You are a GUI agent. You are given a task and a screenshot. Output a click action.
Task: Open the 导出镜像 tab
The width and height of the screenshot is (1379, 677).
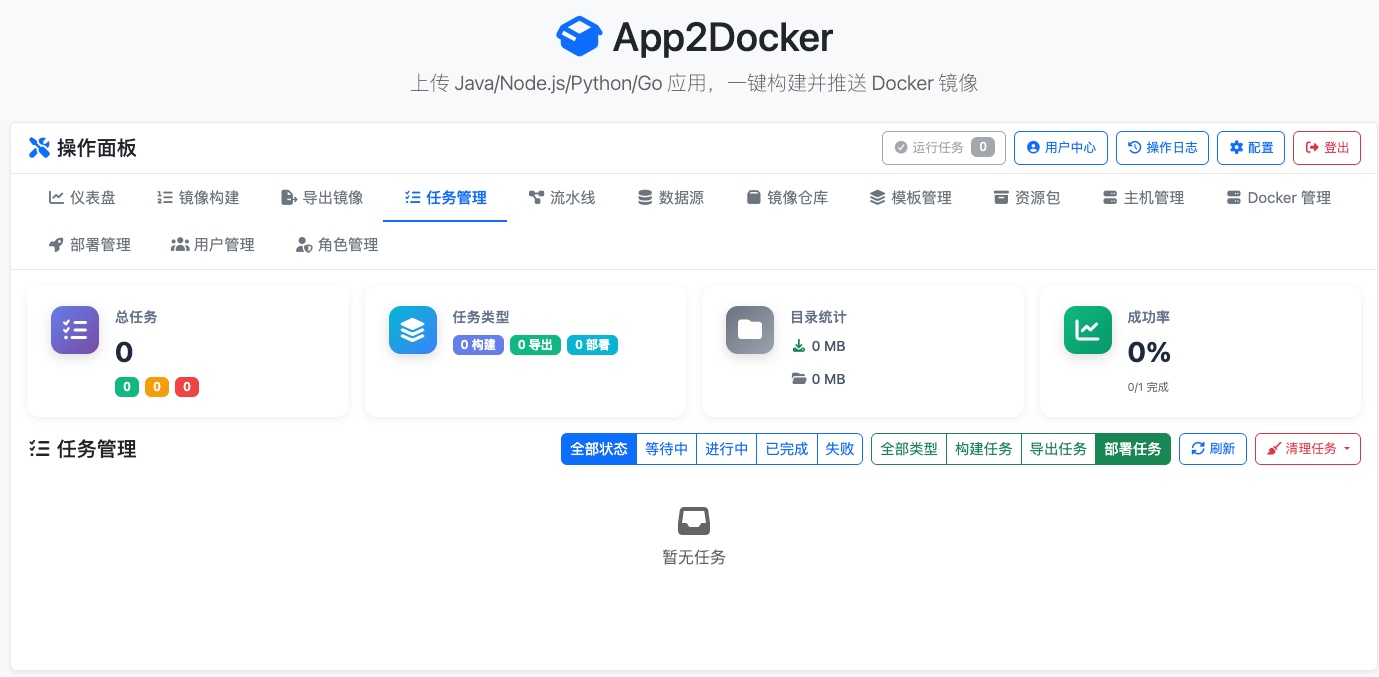click(322, 198)
